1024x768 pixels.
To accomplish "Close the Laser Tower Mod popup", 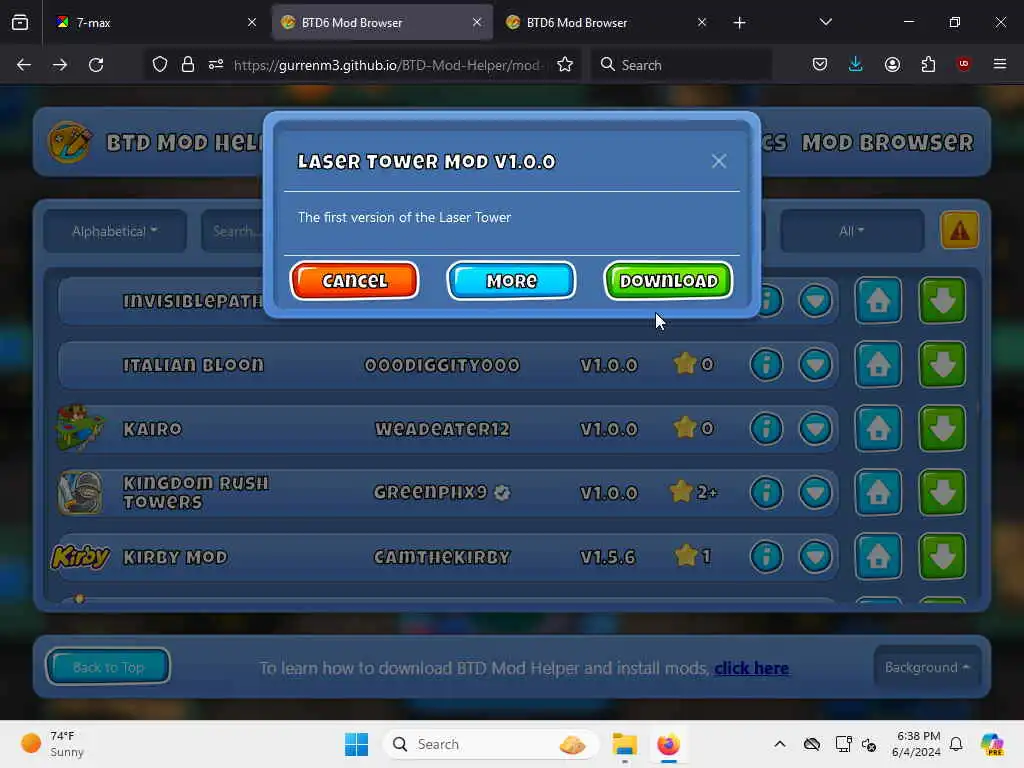I will coord(718,161).
